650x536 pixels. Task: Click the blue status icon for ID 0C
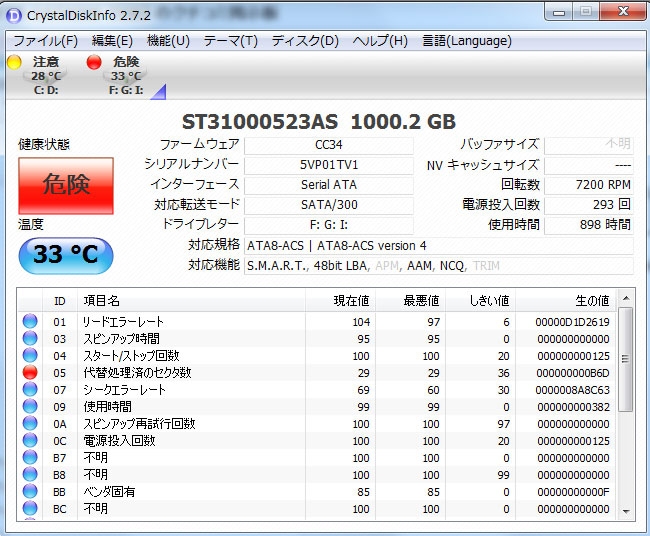[30, 440]
